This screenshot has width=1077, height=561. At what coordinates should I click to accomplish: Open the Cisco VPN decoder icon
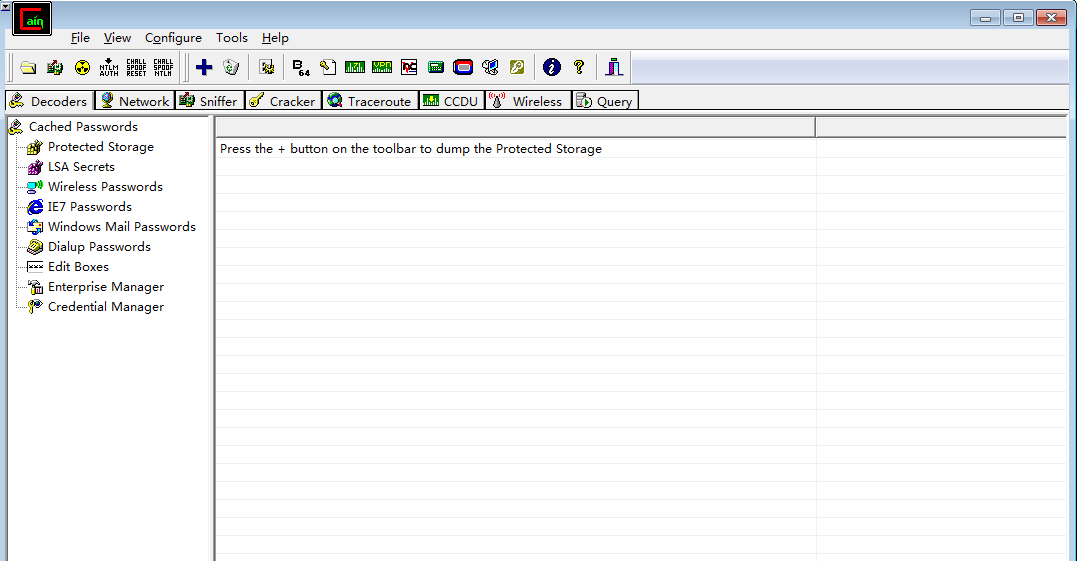(x=382, y=67)
